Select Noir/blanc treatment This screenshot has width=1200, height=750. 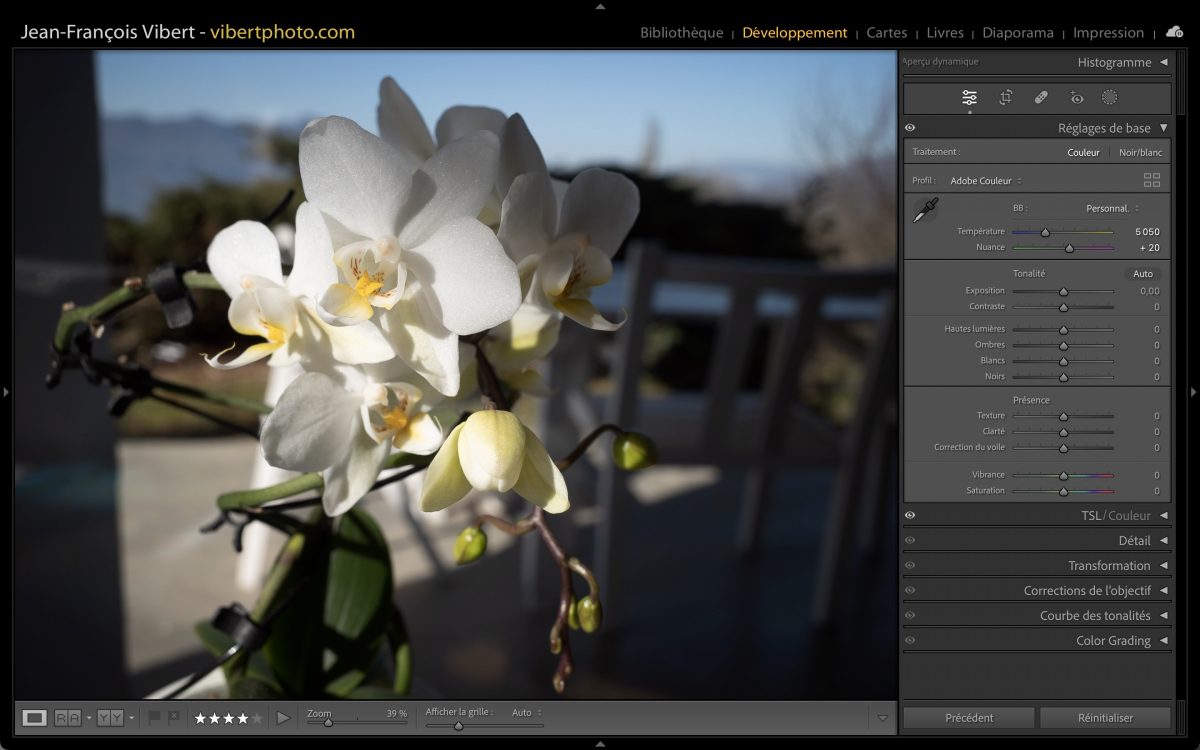click(x=1140, y=153)
